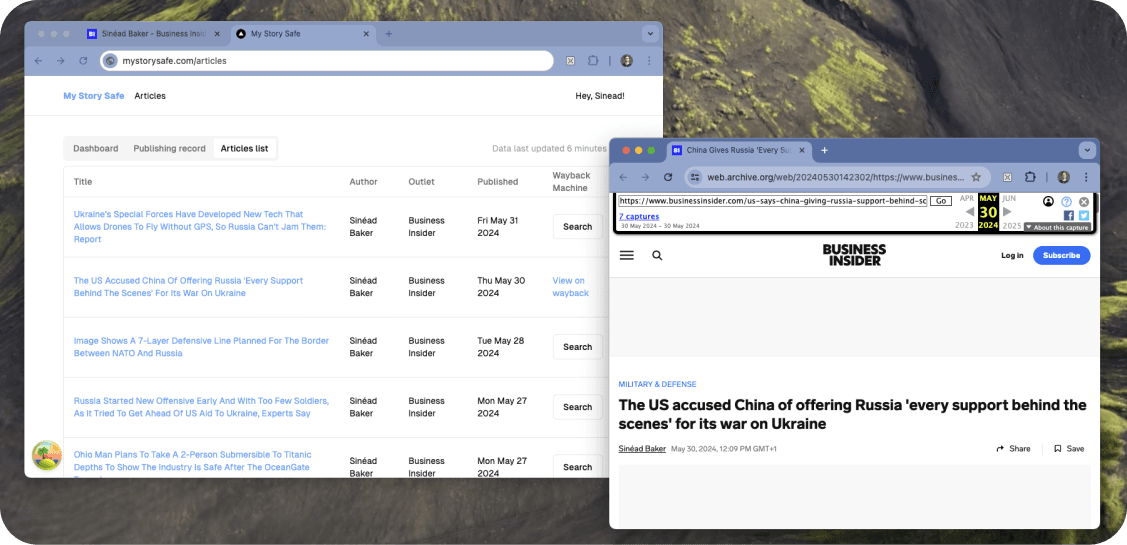Open new tab in archive window
This screenshot has width=1127, height=545.
click(824, 150)
